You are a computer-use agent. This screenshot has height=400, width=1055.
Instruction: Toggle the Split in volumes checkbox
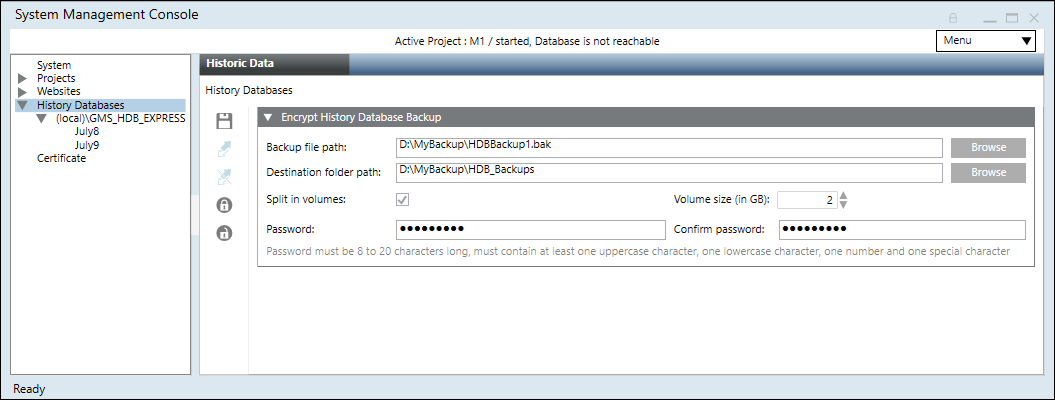[403, 200]
